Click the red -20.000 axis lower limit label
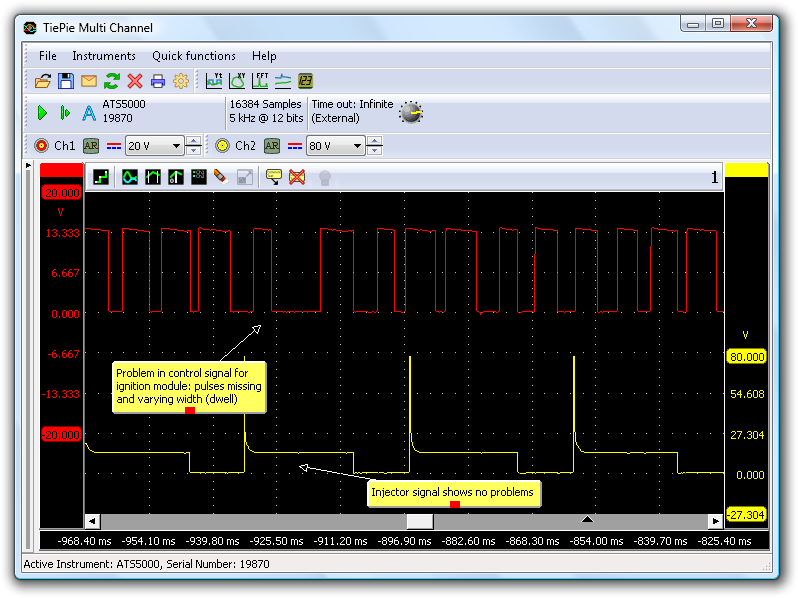 pos(61,435)
